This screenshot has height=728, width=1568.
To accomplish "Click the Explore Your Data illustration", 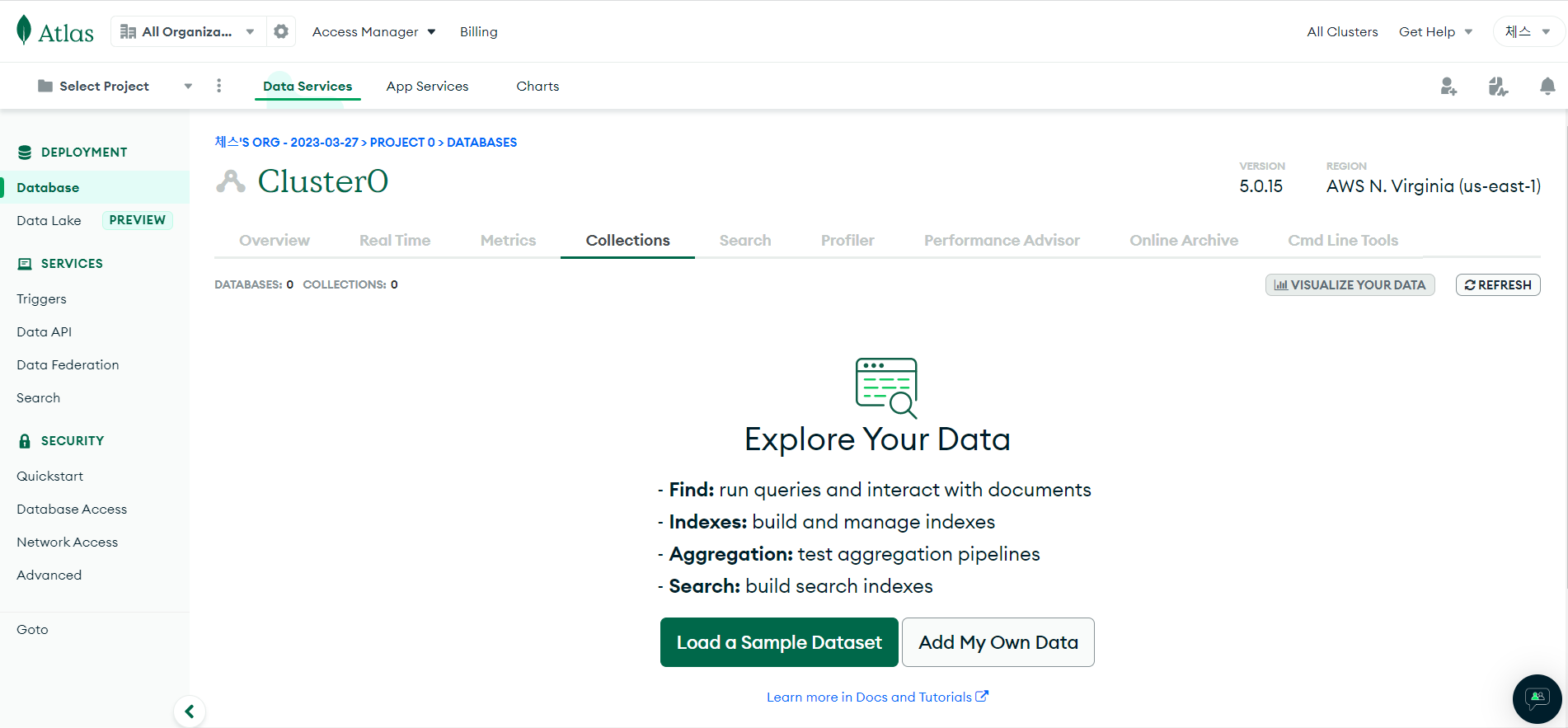I will coord(886,387).
